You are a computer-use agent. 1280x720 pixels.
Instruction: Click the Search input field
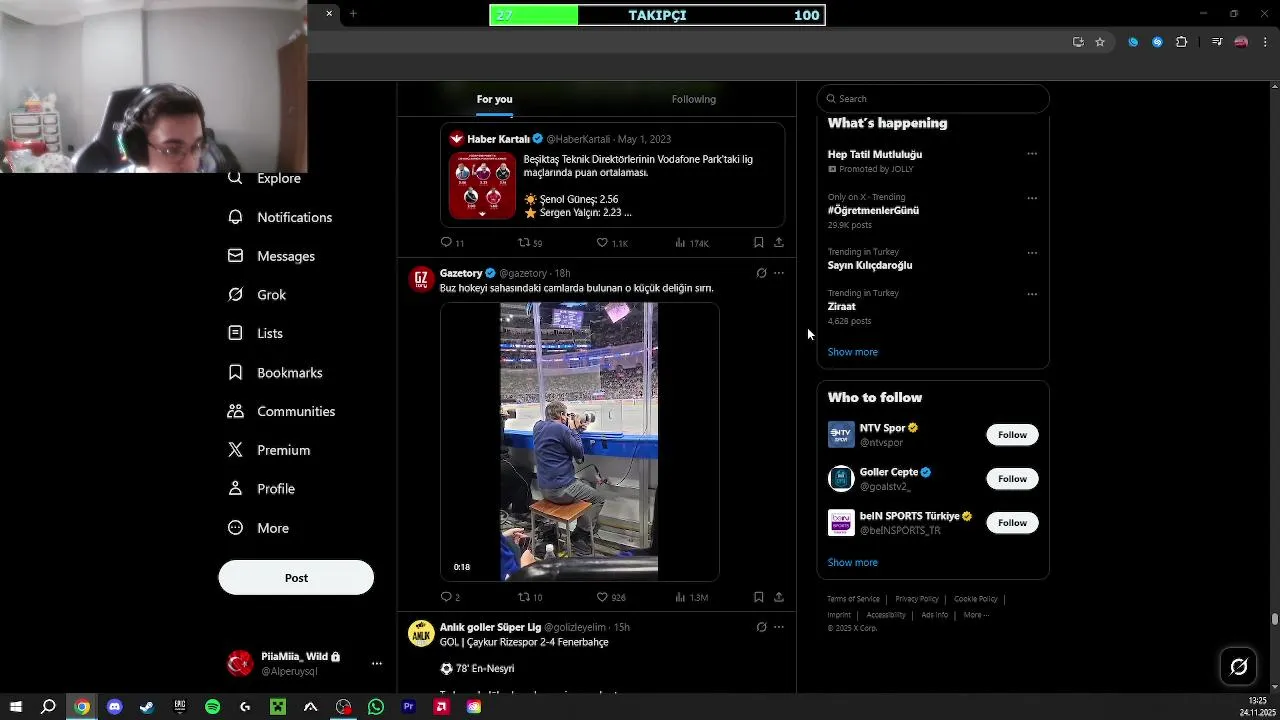click(x=932, y=99)
